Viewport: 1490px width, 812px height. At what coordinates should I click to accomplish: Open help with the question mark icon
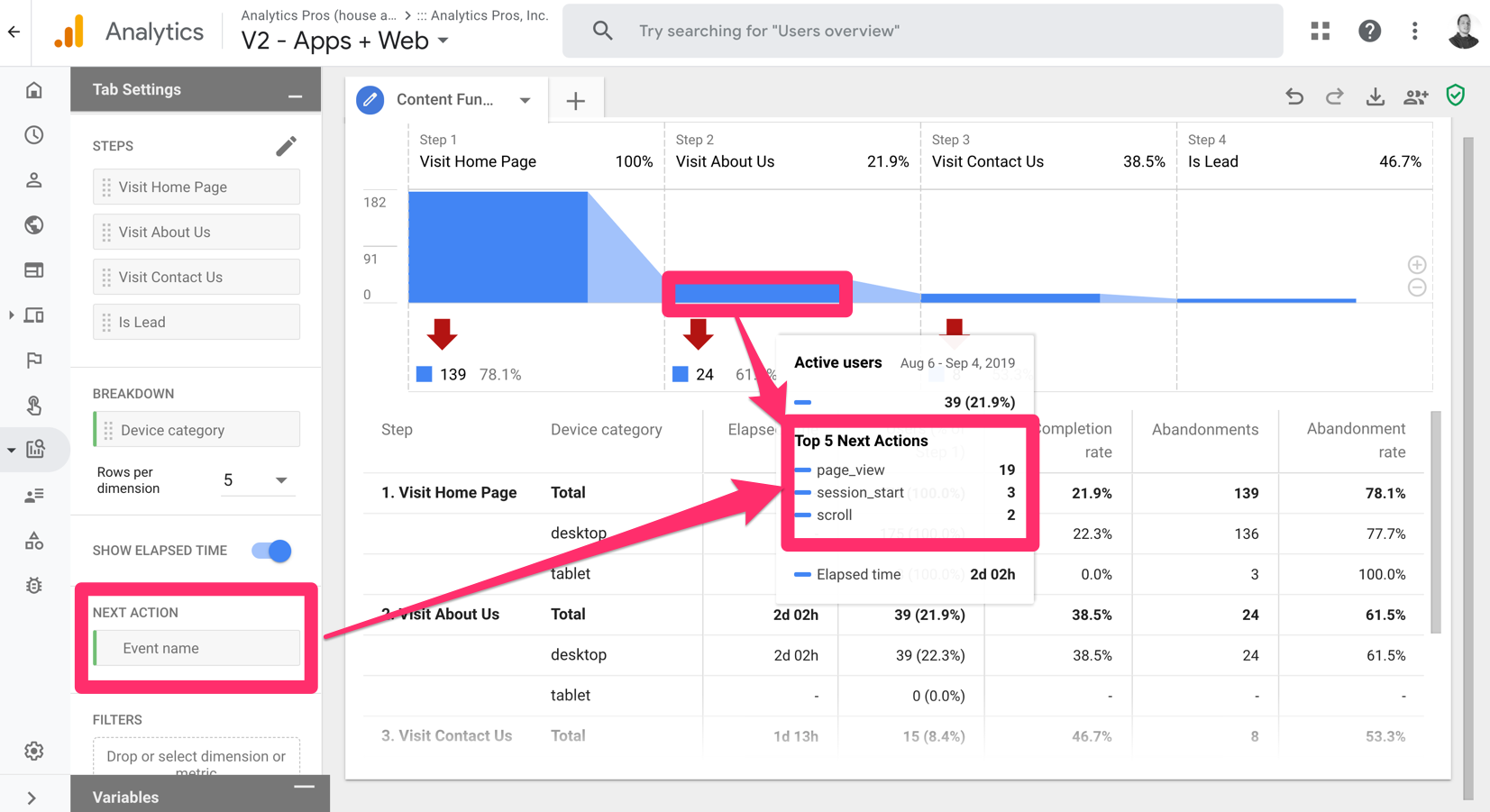click(x=1369, y=31)
